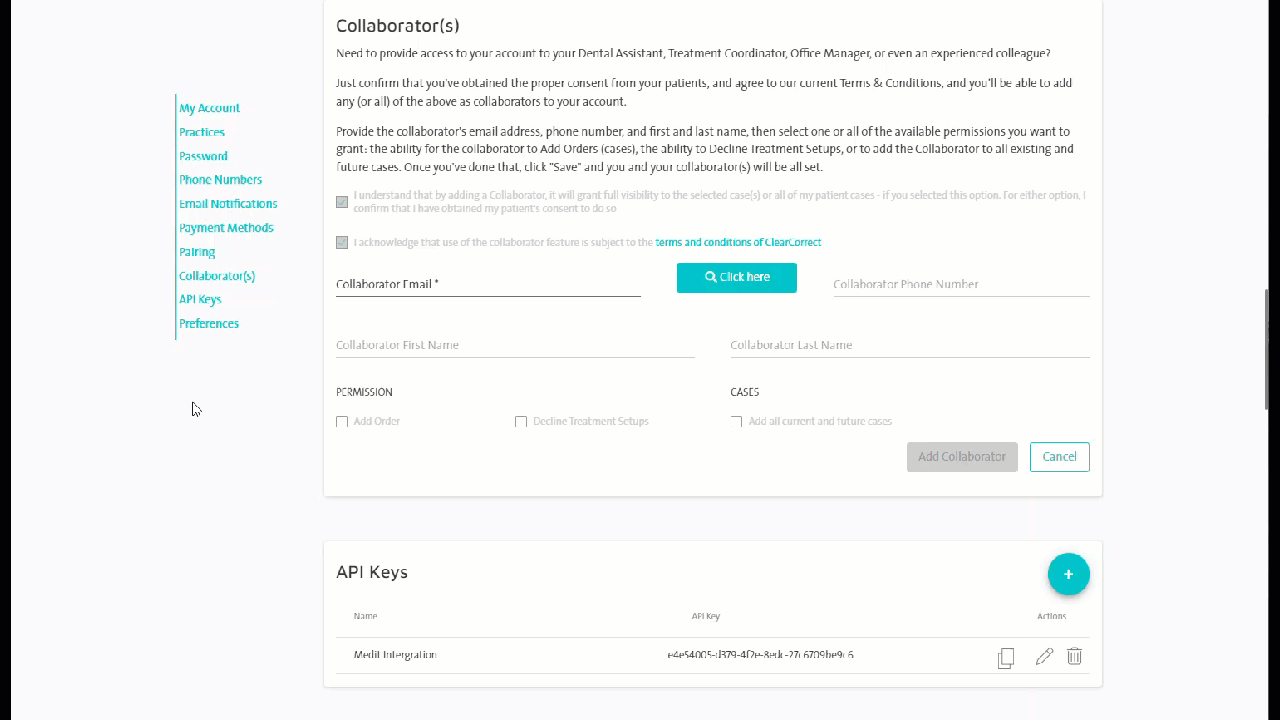Viewport: 1280px width, 720px height.
Task: Click the Collaborator(s) section heading
Action: click(398, 26)
